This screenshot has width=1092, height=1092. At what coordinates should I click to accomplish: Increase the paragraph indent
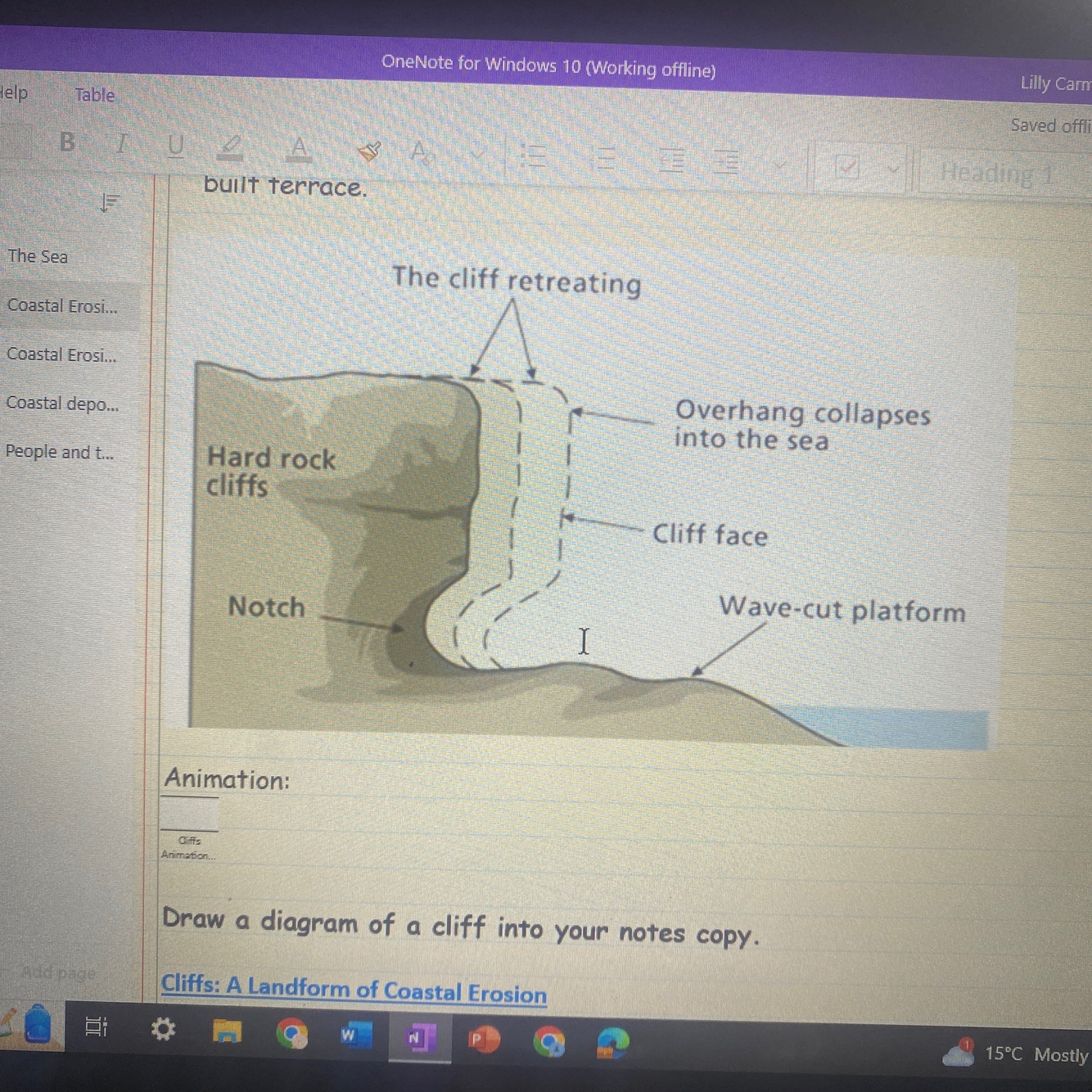click(726, 160)
